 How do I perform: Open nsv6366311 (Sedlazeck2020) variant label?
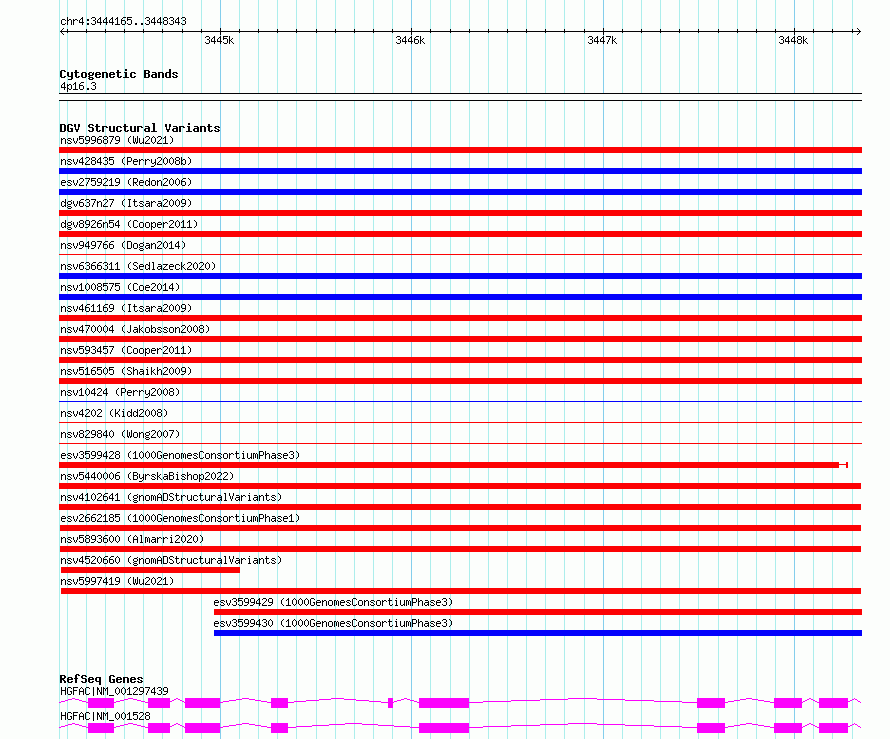(138, 266)
